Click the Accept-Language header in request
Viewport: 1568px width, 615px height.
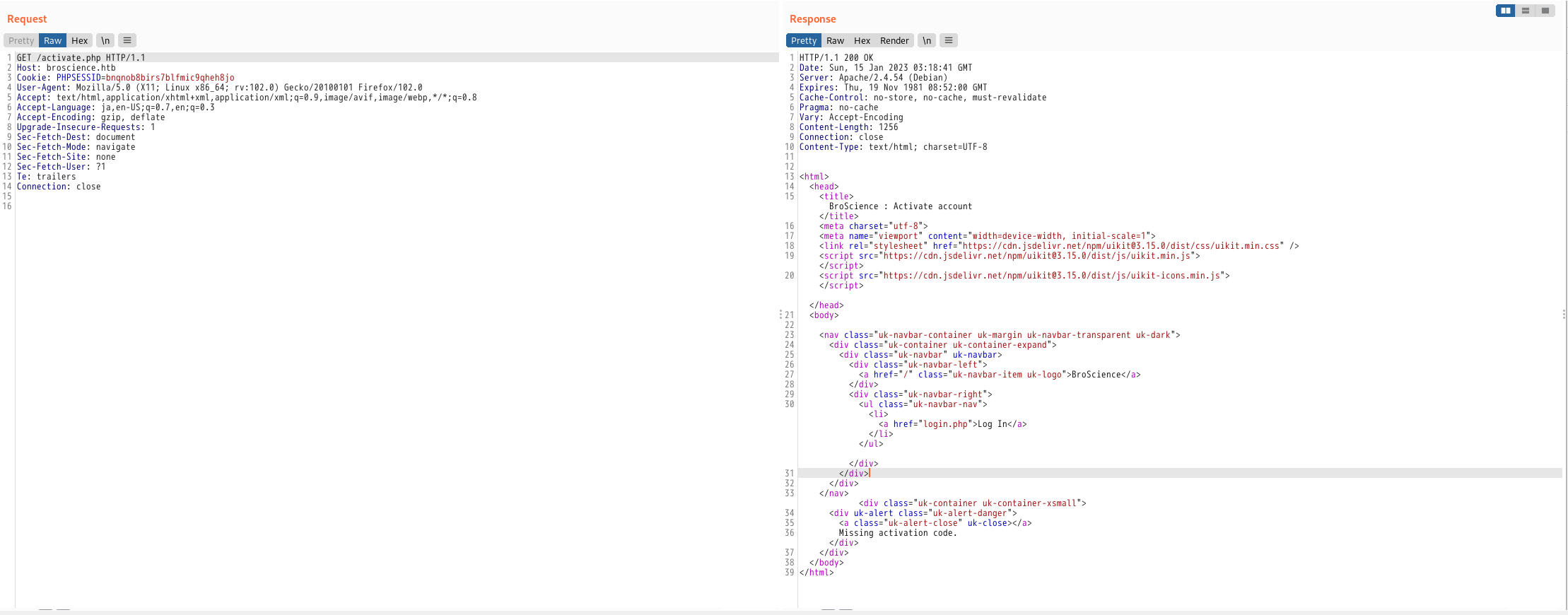tap(116, 107)
